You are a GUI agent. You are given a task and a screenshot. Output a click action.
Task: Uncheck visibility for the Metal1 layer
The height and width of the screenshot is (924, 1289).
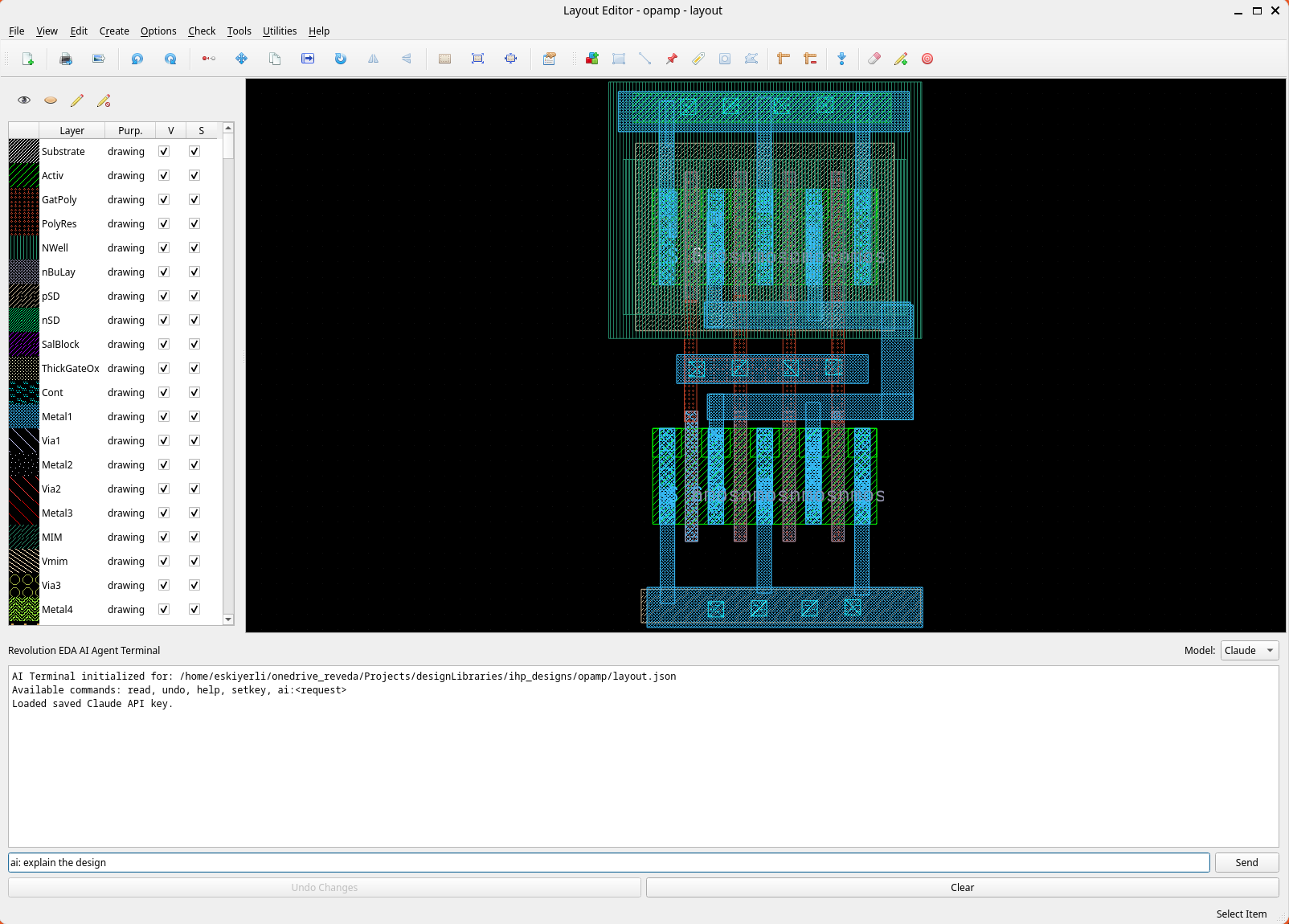point(163,416)
